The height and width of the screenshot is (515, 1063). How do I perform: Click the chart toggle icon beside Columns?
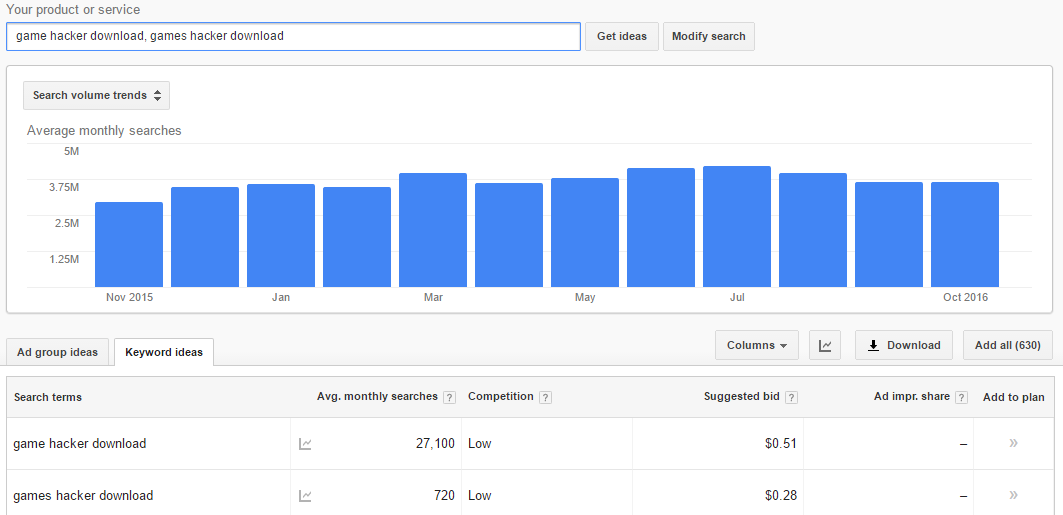point(825,345)
